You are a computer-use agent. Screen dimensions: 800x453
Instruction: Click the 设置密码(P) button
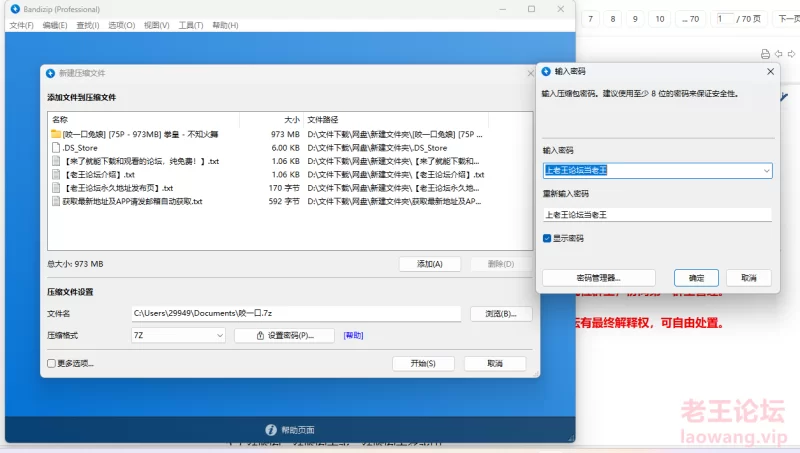[284, 335]
